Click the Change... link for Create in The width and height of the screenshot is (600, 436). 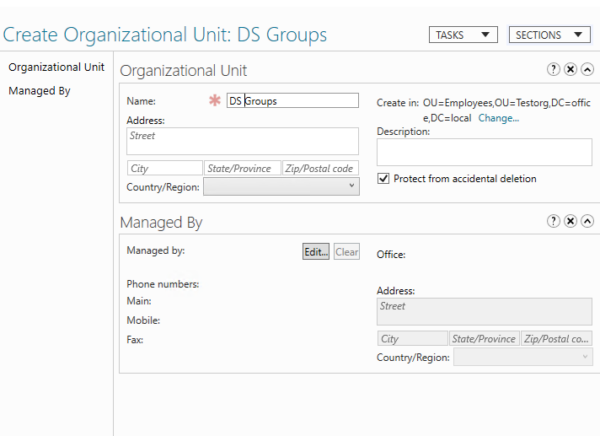(498, 118)
